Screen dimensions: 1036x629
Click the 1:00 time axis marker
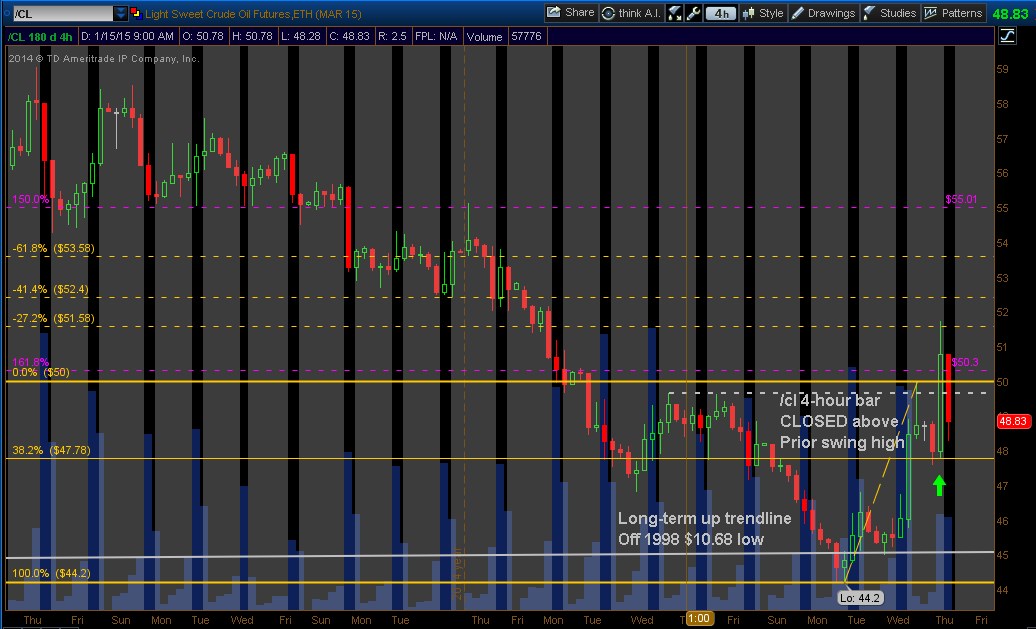698,619
